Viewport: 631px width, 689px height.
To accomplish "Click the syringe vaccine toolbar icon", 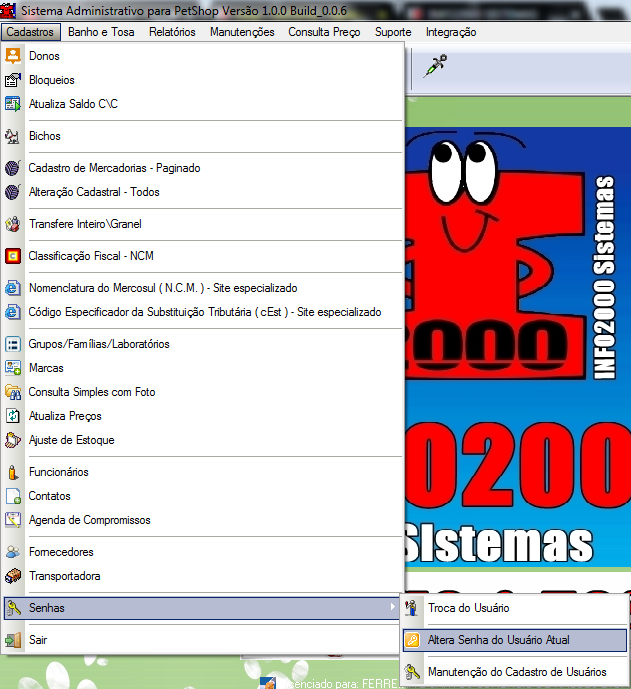I will point(435,66).
